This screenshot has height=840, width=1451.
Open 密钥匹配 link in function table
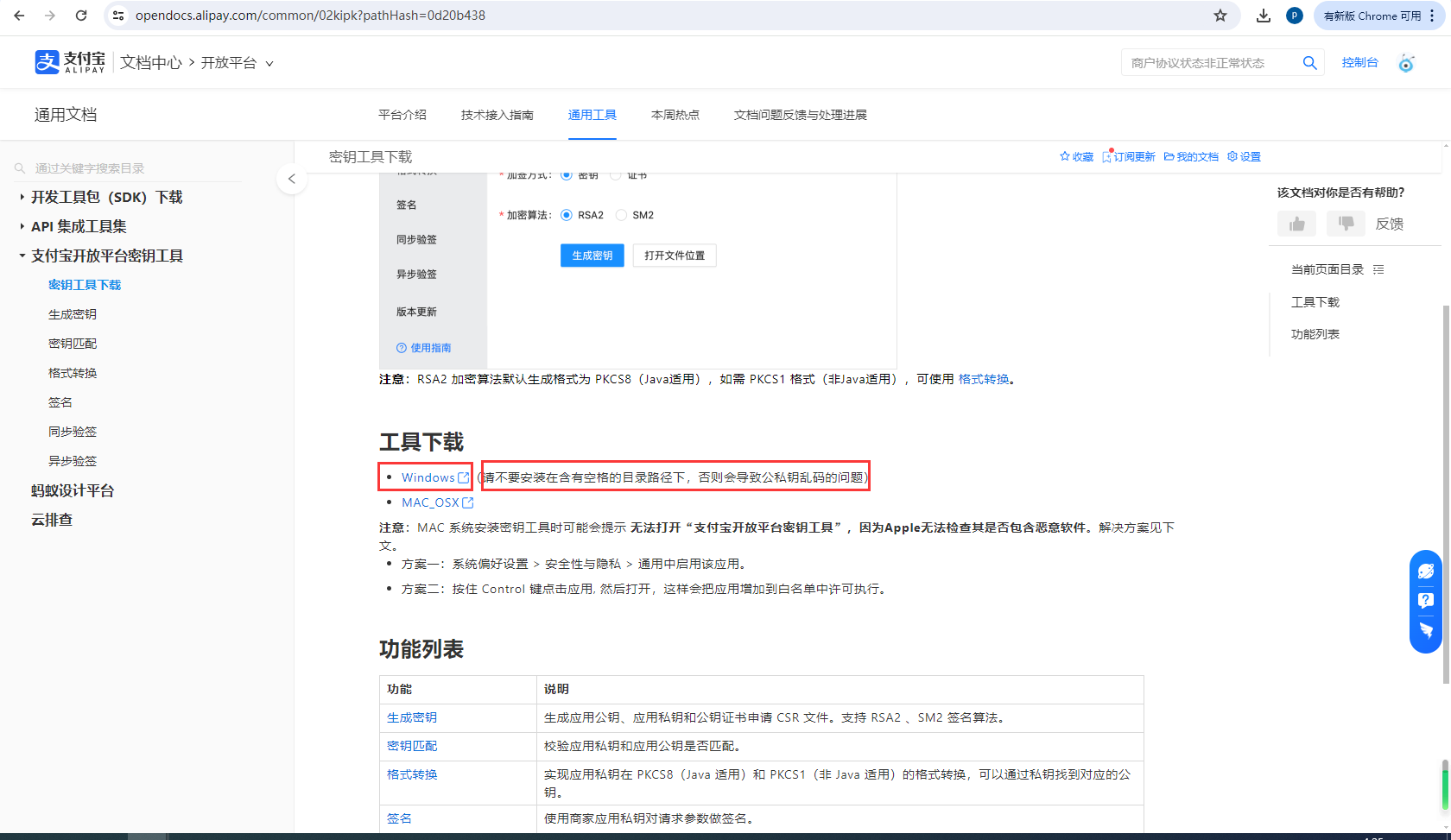point(412,746)
